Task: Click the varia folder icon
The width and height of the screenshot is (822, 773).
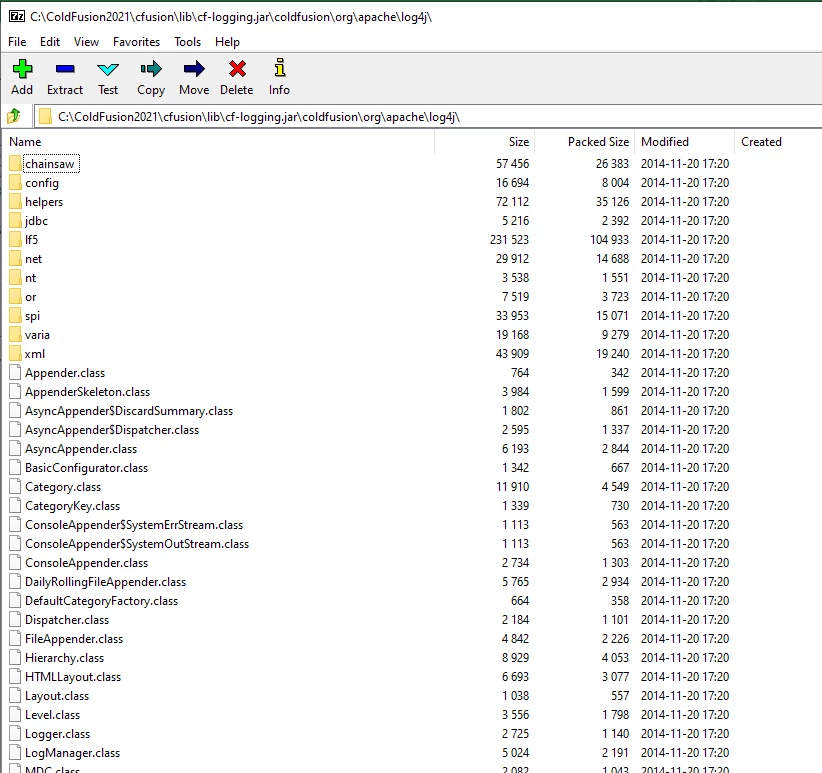Action: 15,334
